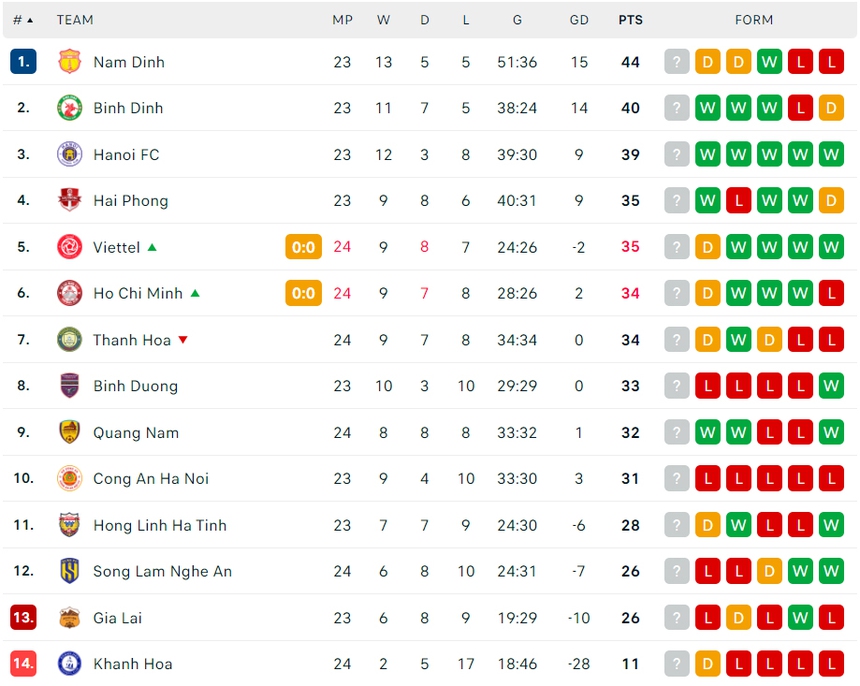
Task: Open the Hanoi FC club badge
Action: pos(69,154)
